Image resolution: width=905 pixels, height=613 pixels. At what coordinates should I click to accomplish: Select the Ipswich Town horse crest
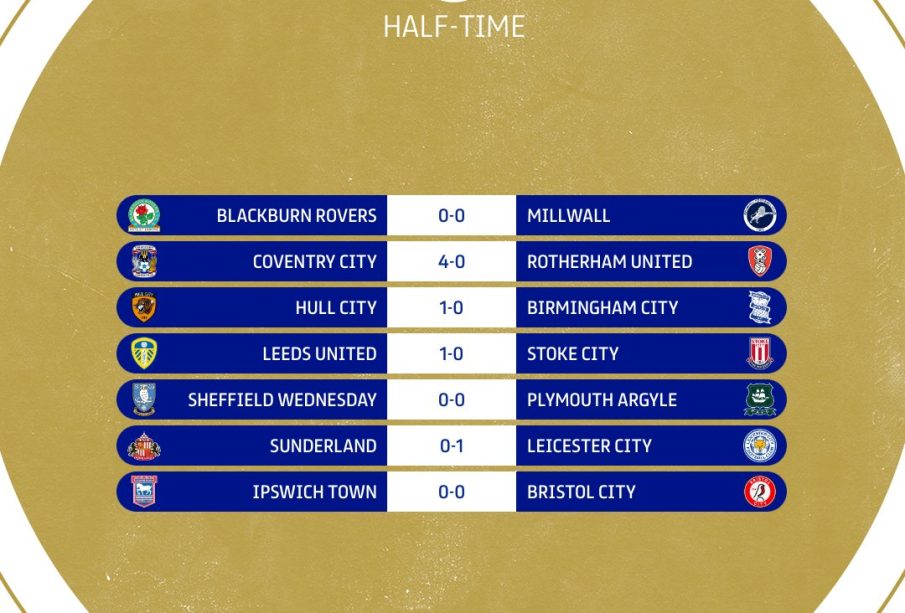tap(144, 491)
